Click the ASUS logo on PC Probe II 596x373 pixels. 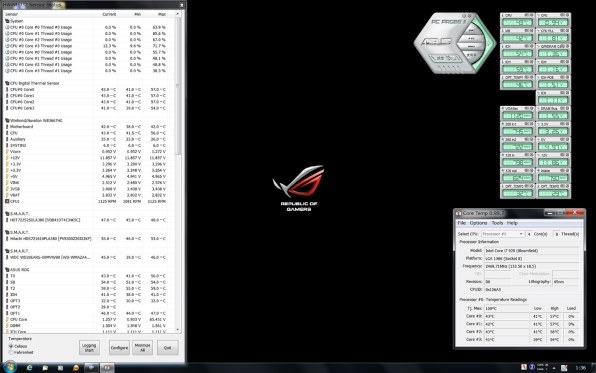(x=437, y=41)
